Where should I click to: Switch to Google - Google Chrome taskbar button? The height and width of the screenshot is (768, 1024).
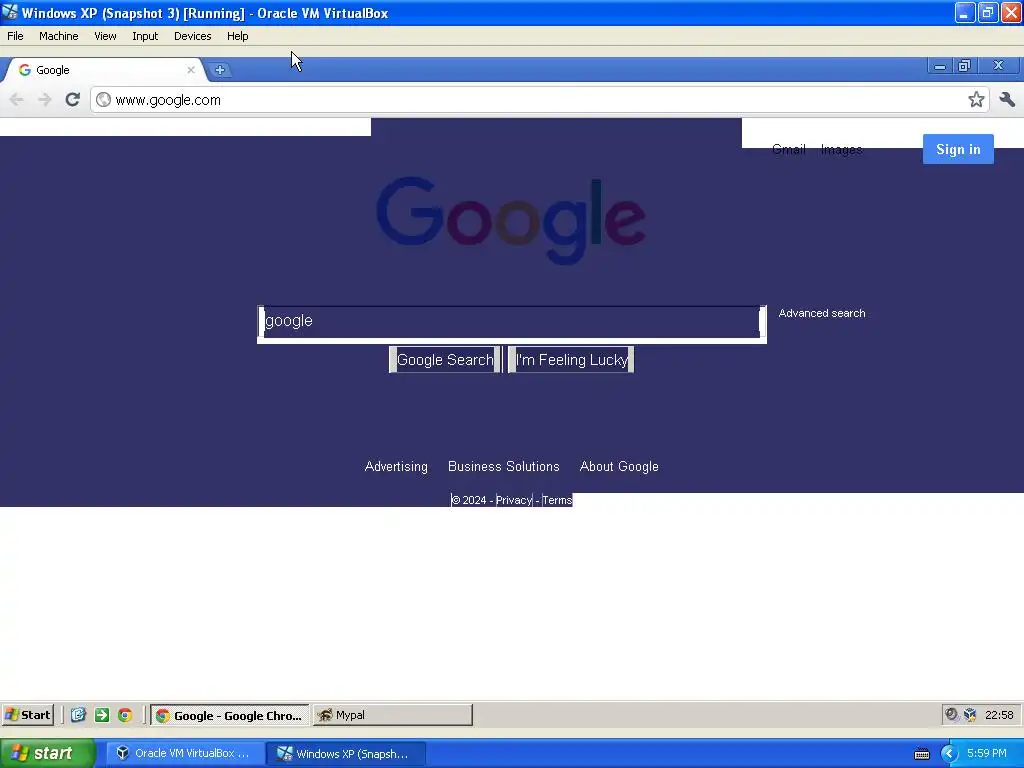(x=229, y=715)
